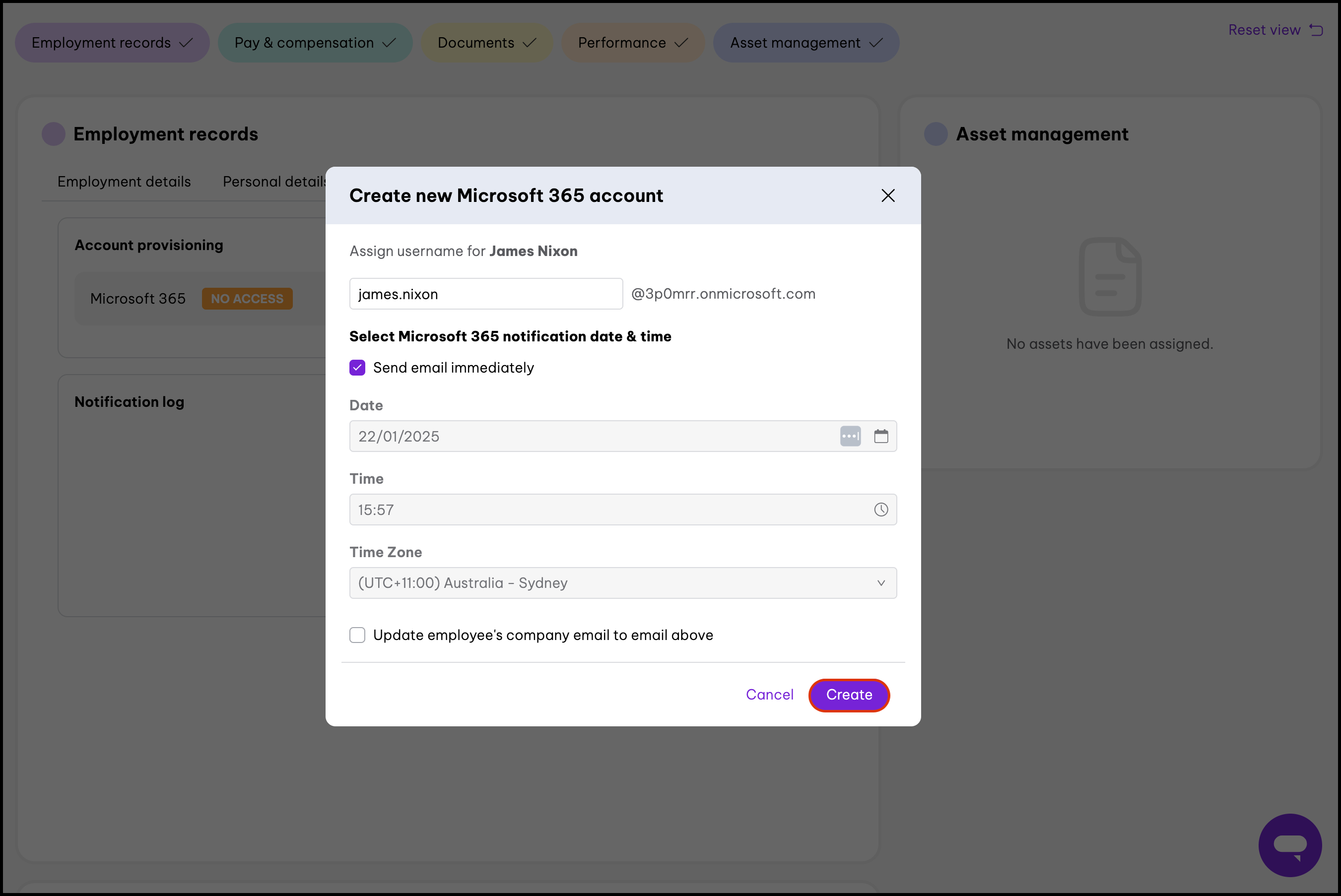Click the purple dot beside Employment records
This screenshot has height=896, width=1341.
tap(54, 134)
